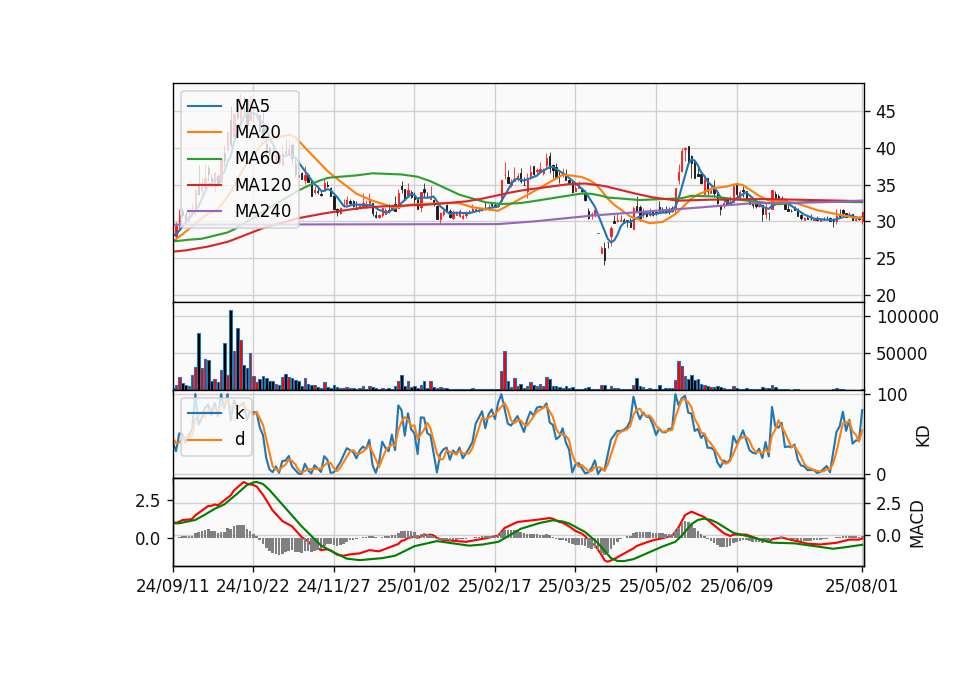The image size is (960, 690).
Task: Click the 24/09/11 date label
Action: click(x=173, y=586)
